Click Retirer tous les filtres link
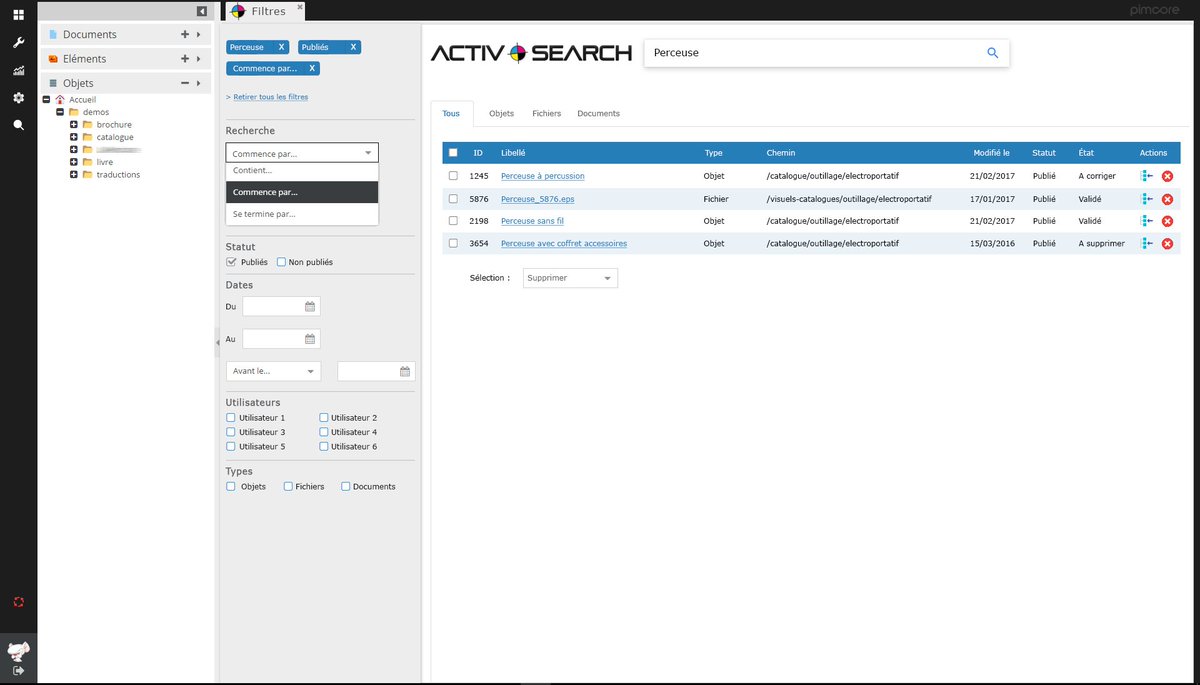1200x685 pixels. 270,97
